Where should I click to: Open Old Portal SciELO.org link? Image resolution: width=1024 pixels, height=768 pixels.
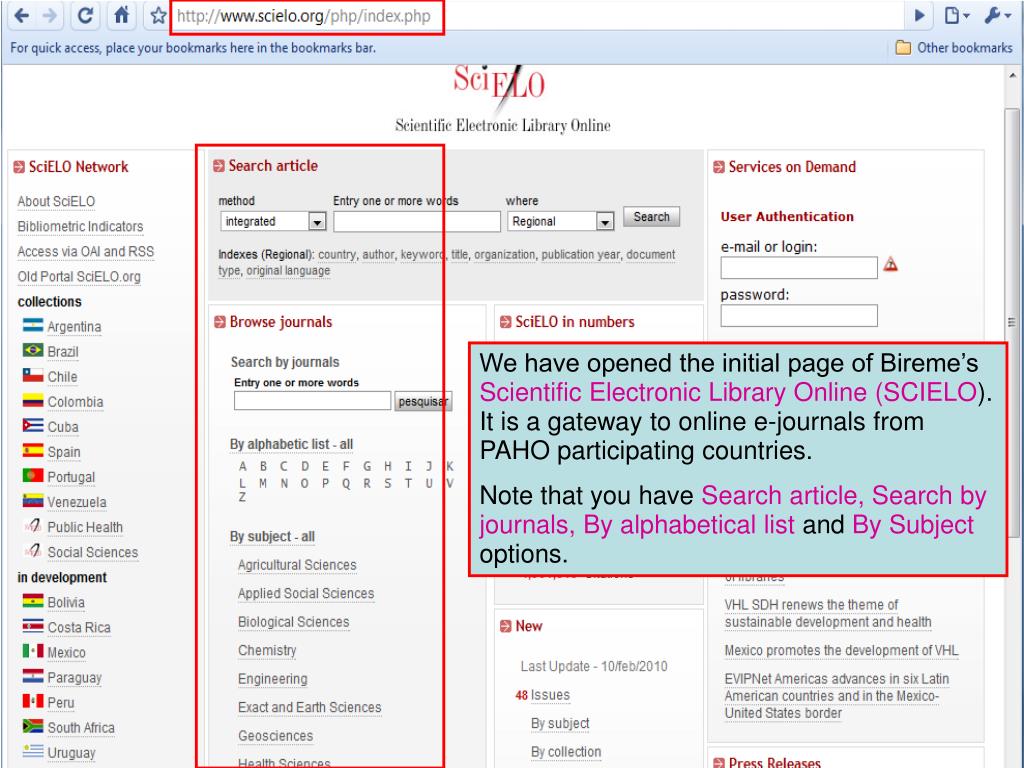click(79, 277)
